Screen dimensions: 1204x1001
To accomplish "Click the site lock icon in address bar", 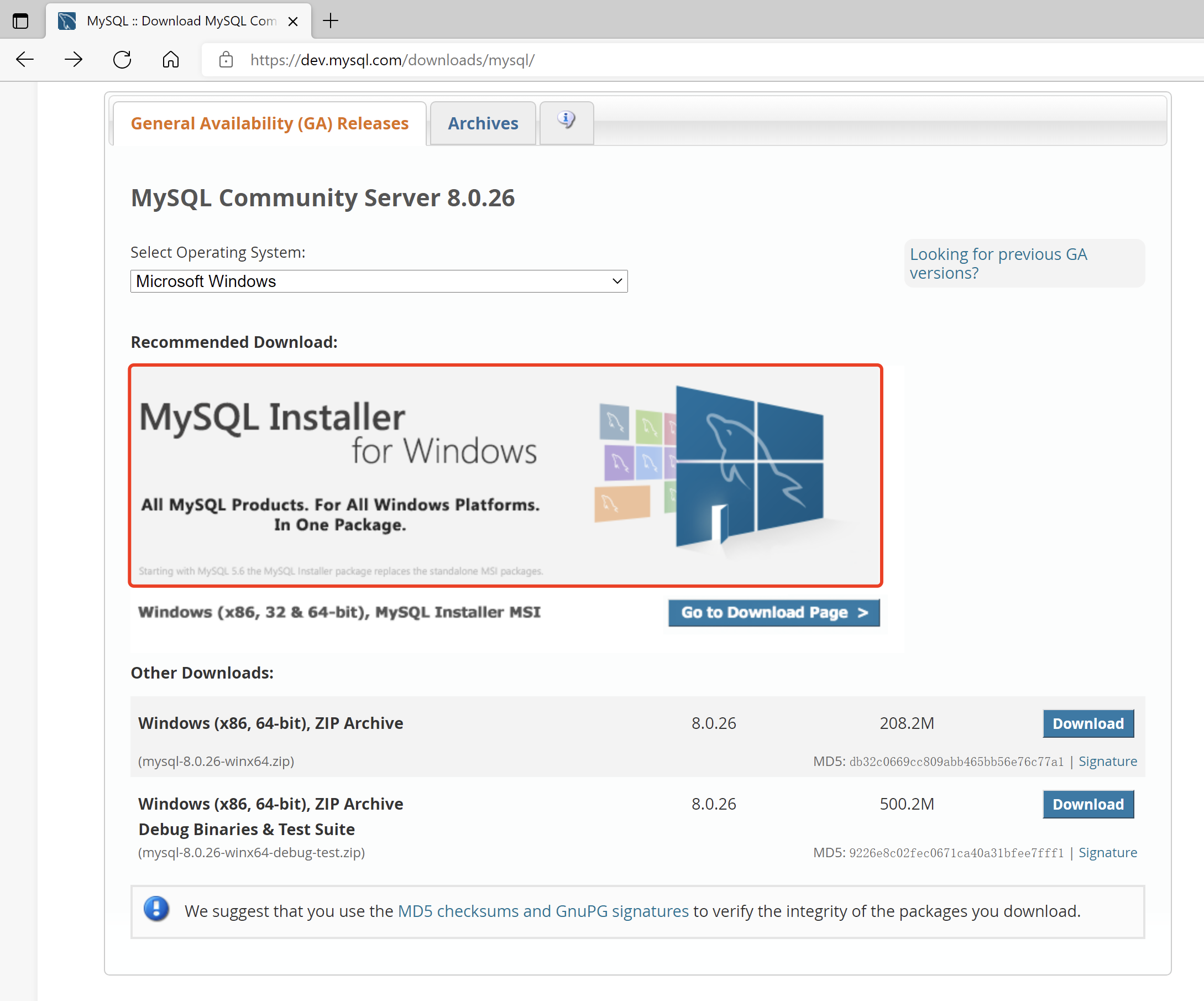I will [x=226, y=60].
